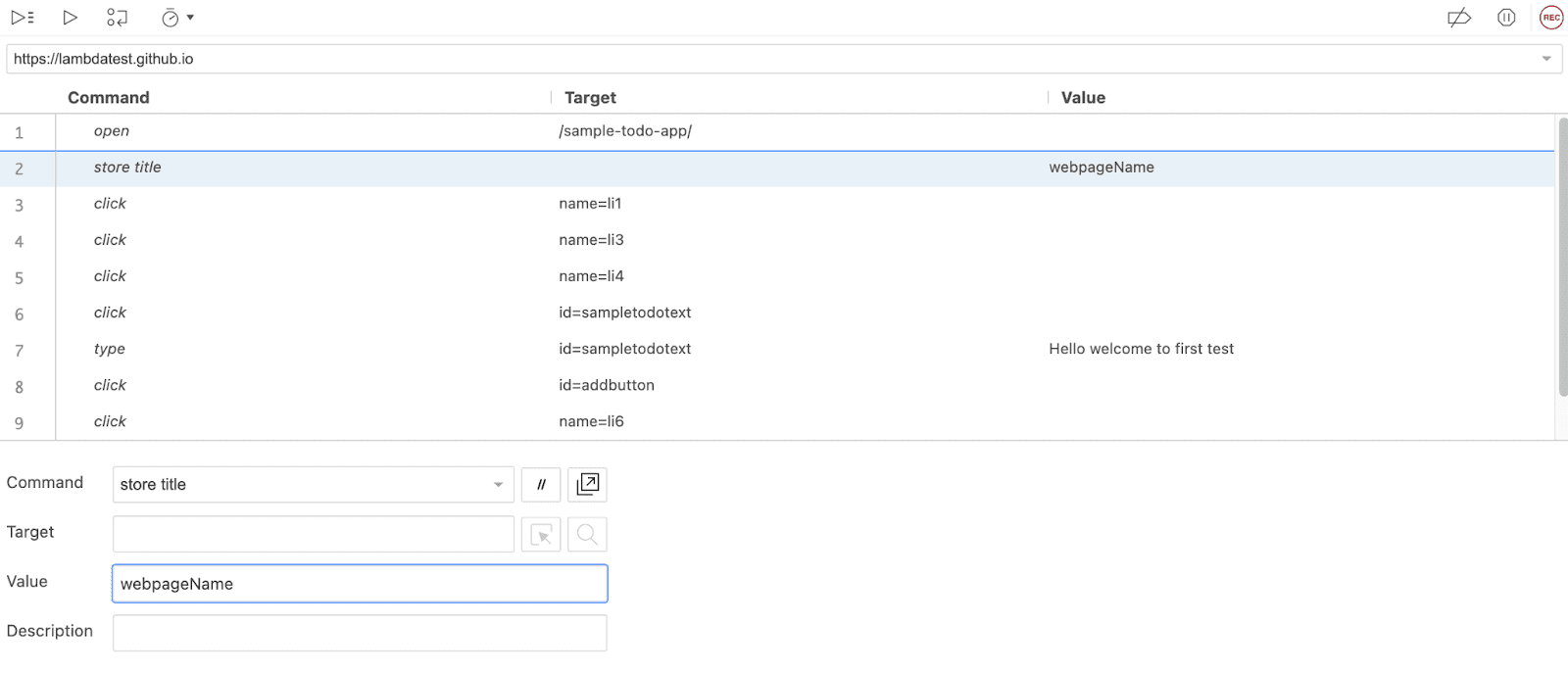Select click name=li4 row
Viewport: 1568px width, 674px height.
coord(777,276)
